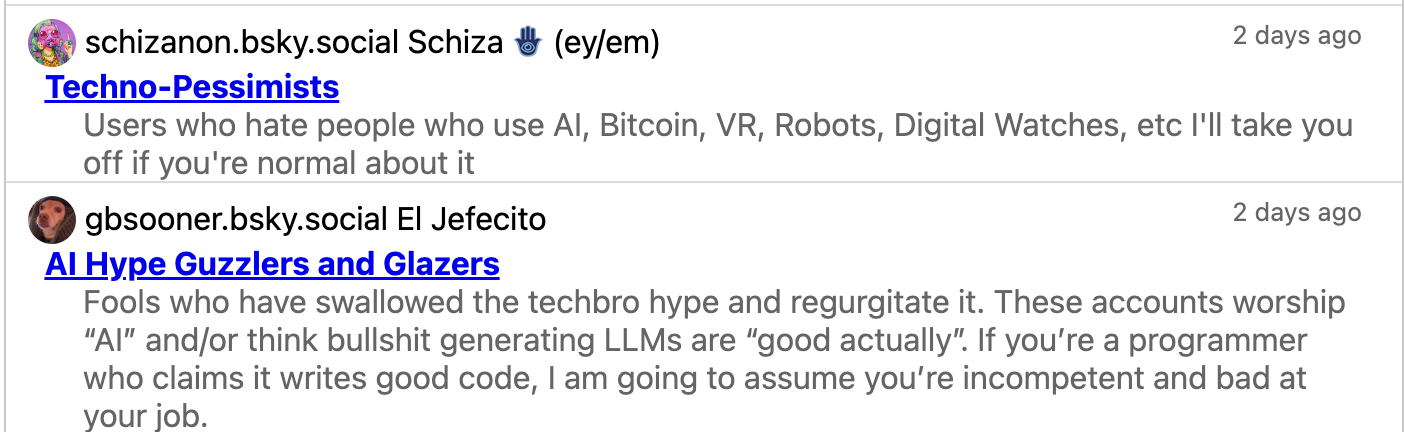The height and width of the screenshot is (432, 1404).
Task: Click the line 'who claims it writes good code'
Action: [x=694, y=379]
